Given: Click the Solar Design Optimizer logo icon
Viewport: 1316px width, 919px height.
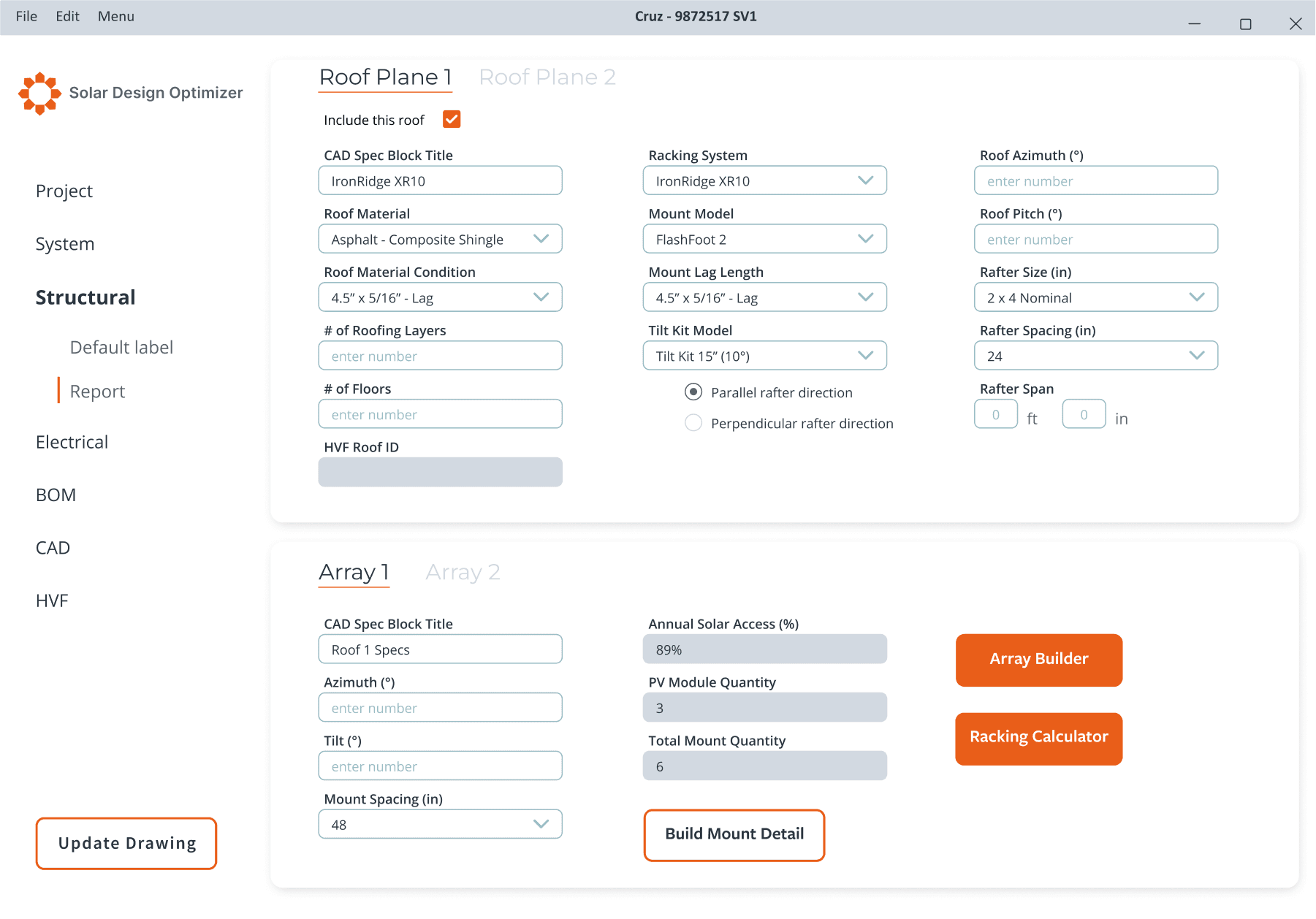Looking at the screenshot, I should point(39,93).
